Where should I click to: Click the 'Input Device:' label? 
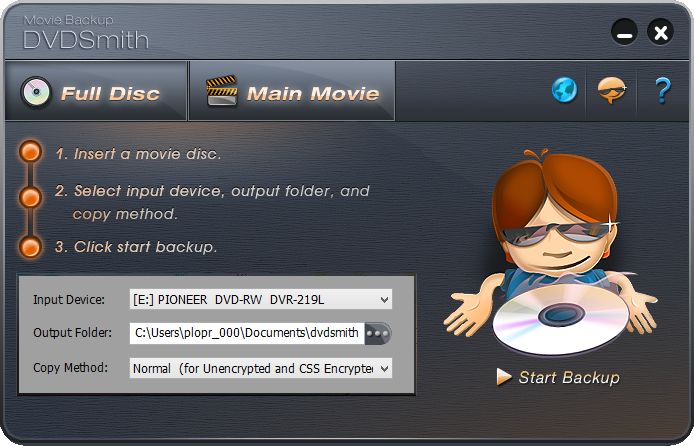pyautogui.click(x=69, y=300)
